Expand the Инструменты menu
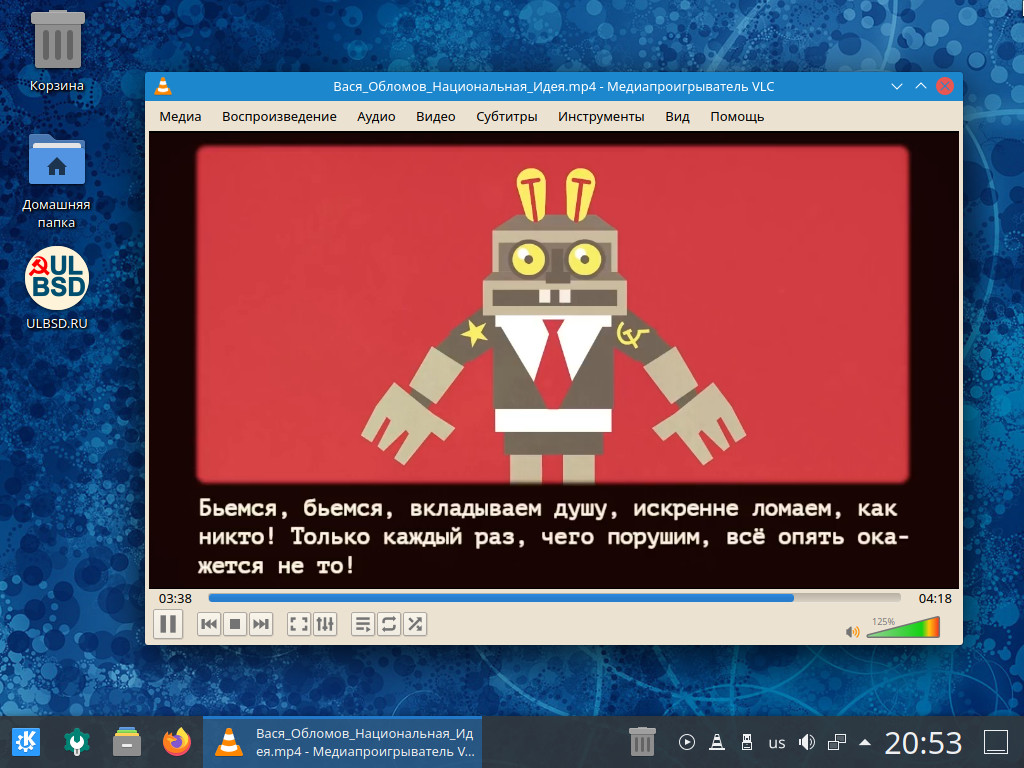Viewport: 1024px width, 768px height. [x=601, y=116]
